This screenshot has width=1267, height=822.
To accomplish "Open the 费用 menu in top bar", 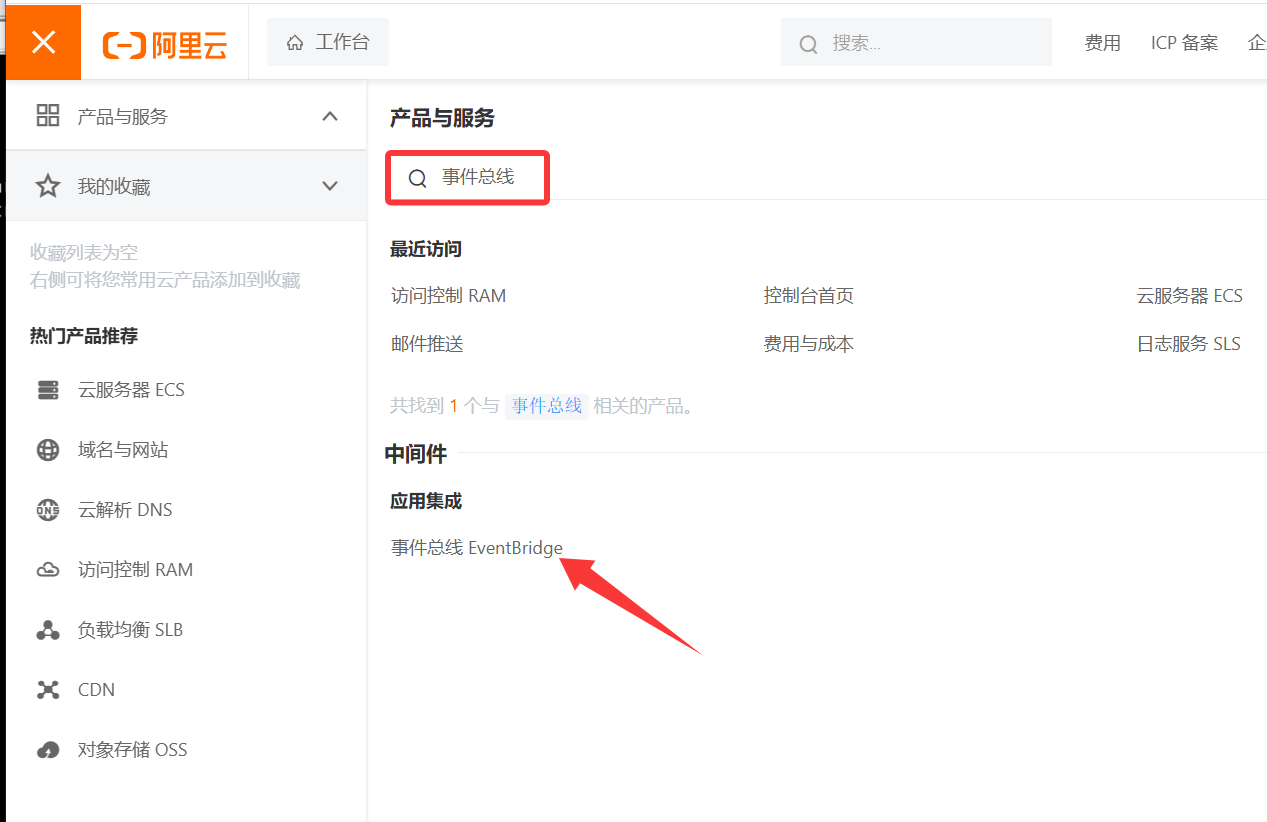I will [1102, 43].
